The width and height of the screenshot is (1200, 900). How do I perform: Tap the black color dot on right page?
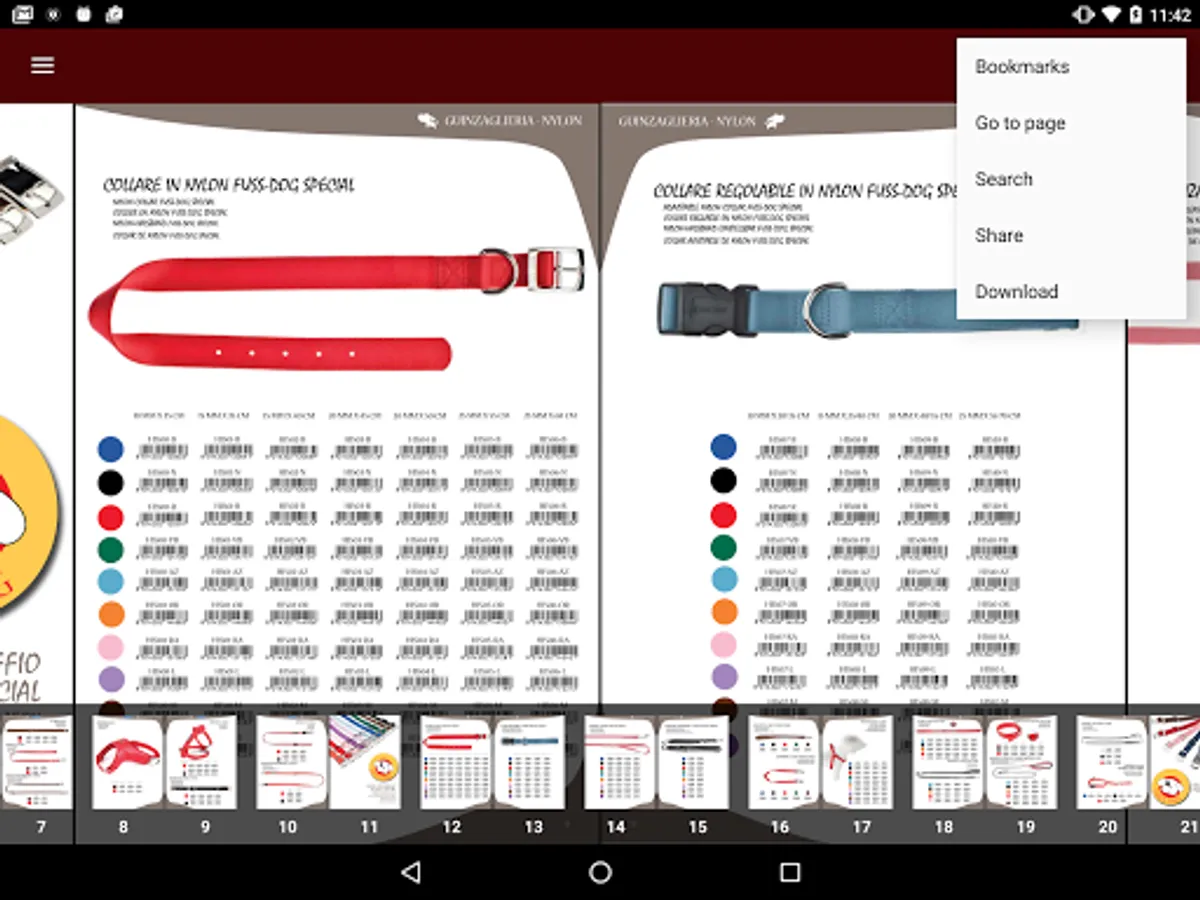click(x=723, y=481)
